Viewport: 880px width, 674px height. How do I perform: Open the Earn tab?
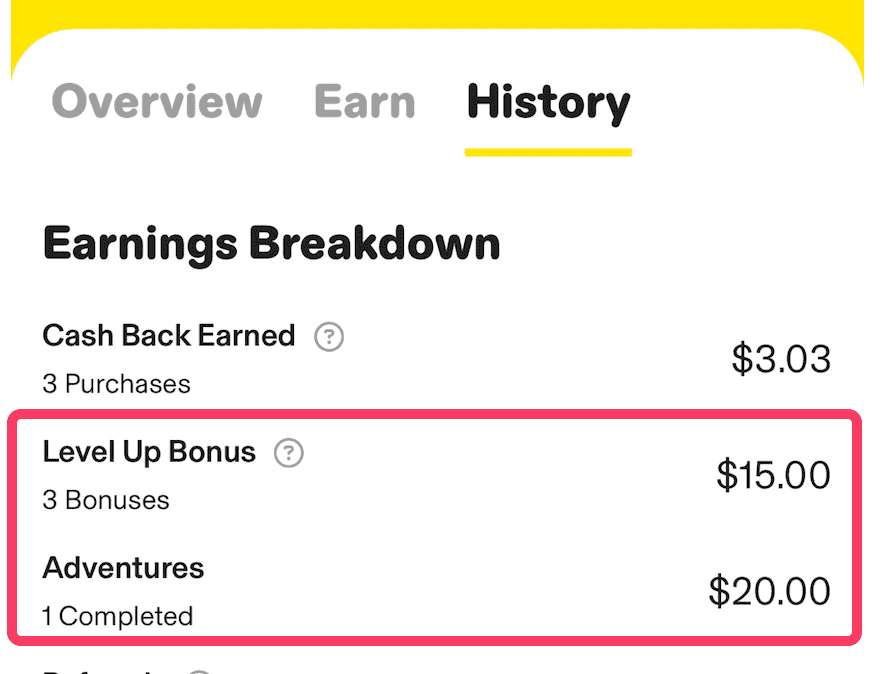(x=364, y=102)
